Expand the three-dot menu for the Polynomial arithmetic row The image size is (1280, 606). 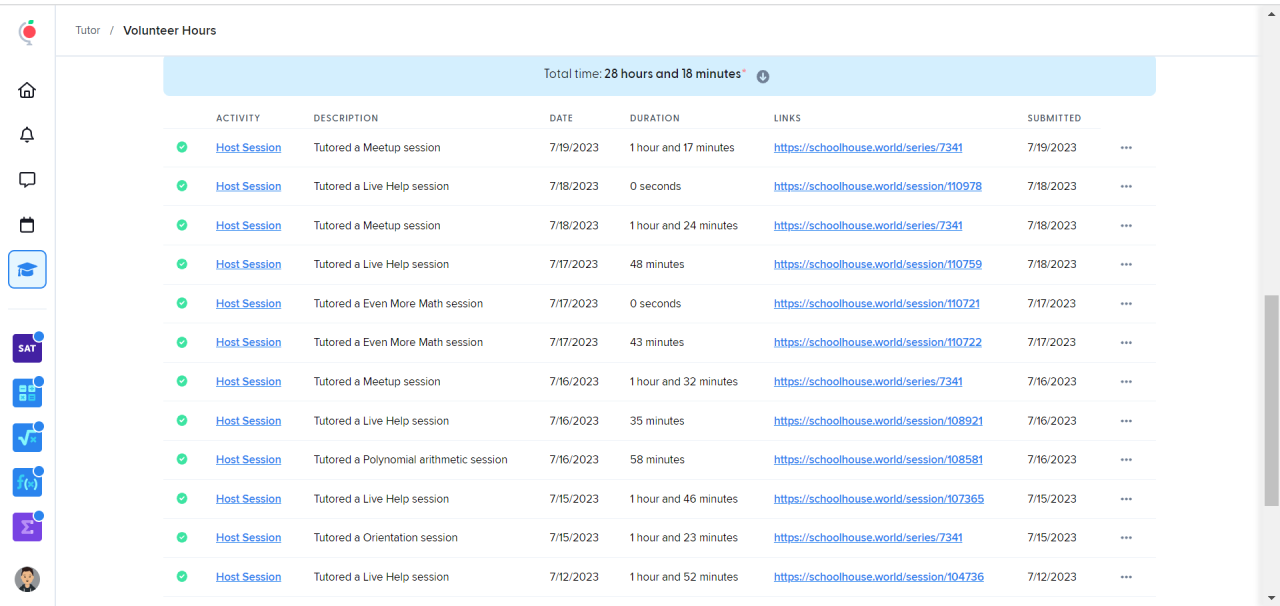pyautogui.click(x=1126, y=460)
